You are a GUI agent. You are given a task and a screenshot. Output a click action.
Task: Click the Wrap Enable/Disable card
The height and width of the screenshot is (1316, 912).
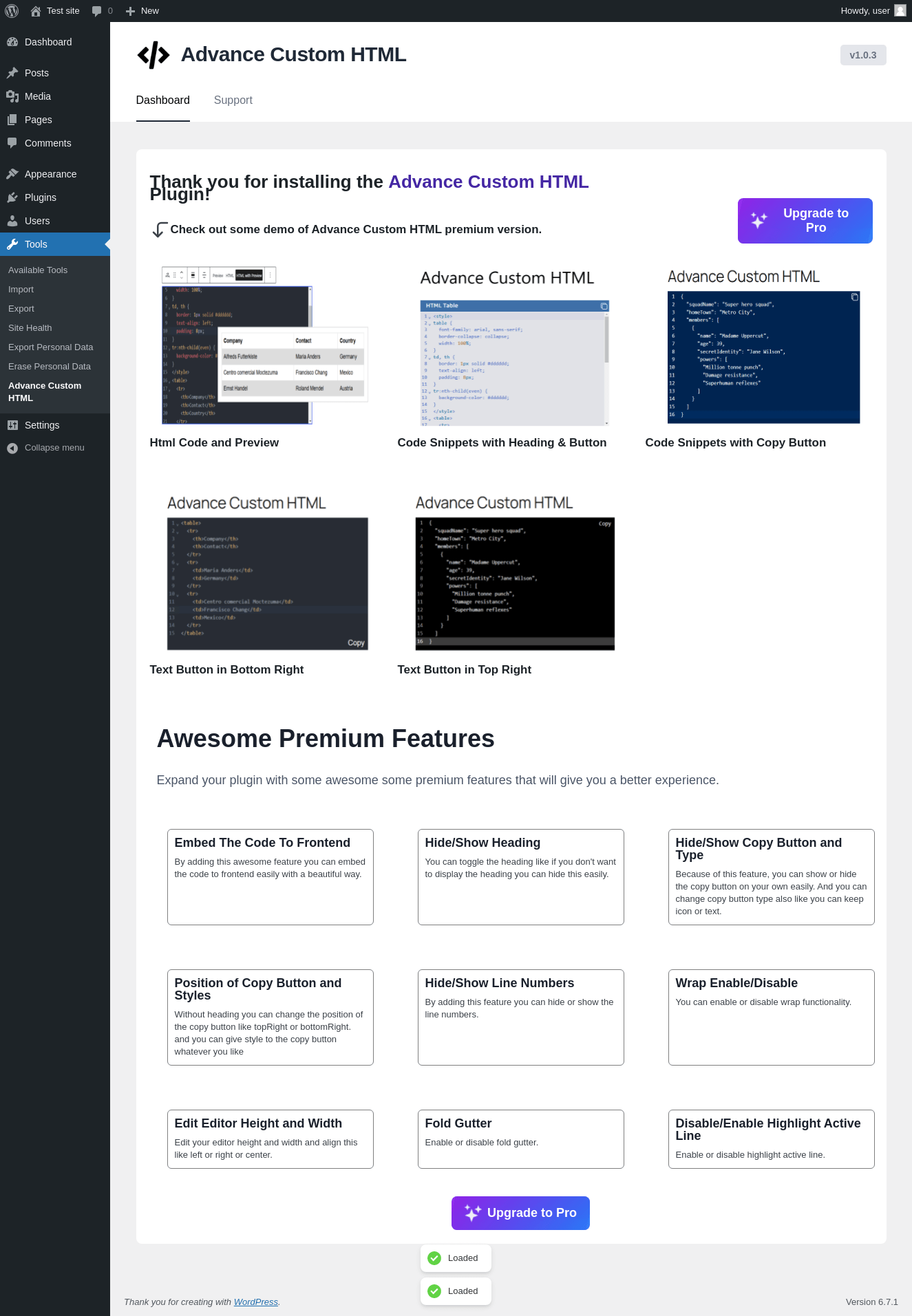[772, 1017]
